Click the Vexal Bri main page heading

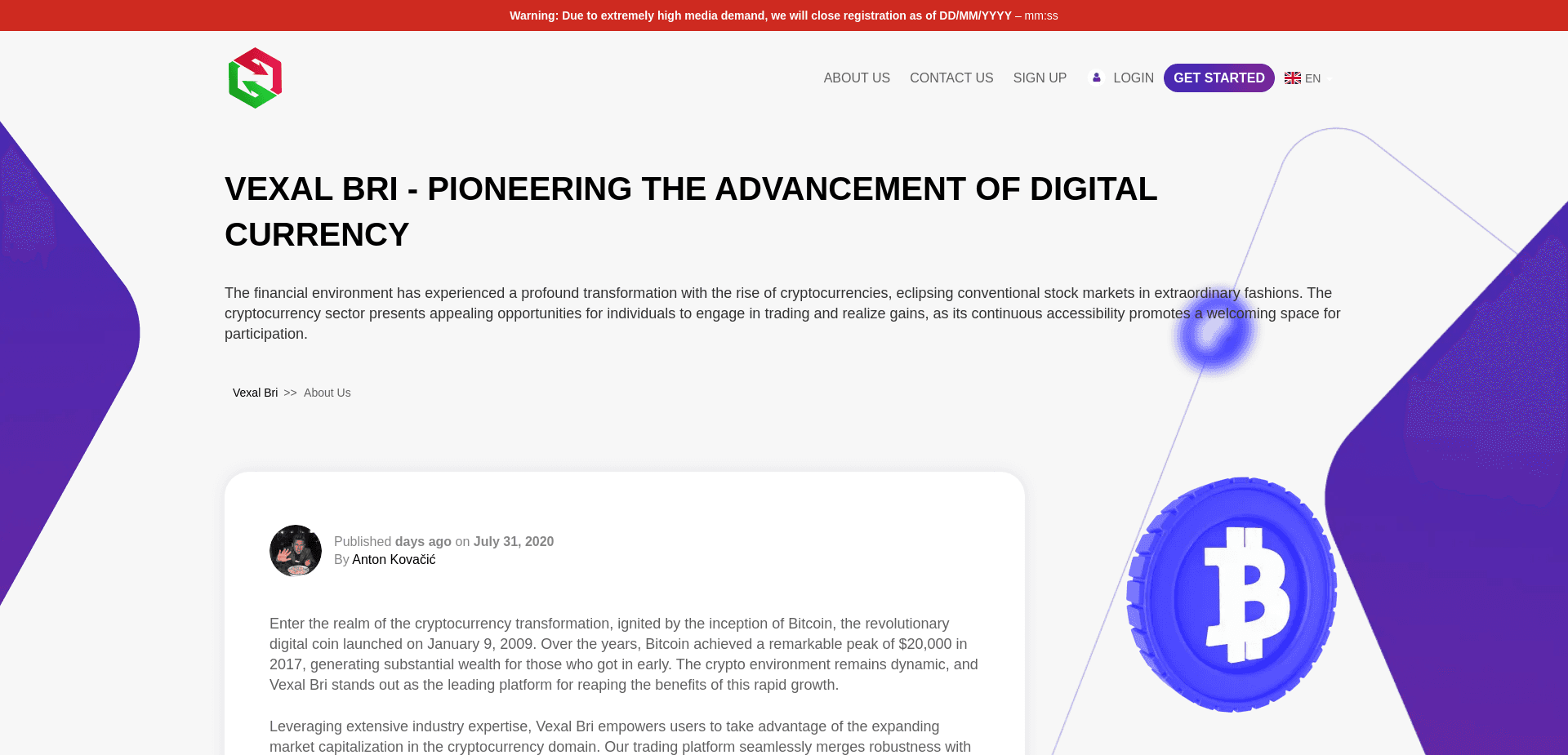click(x=690, y=211)
